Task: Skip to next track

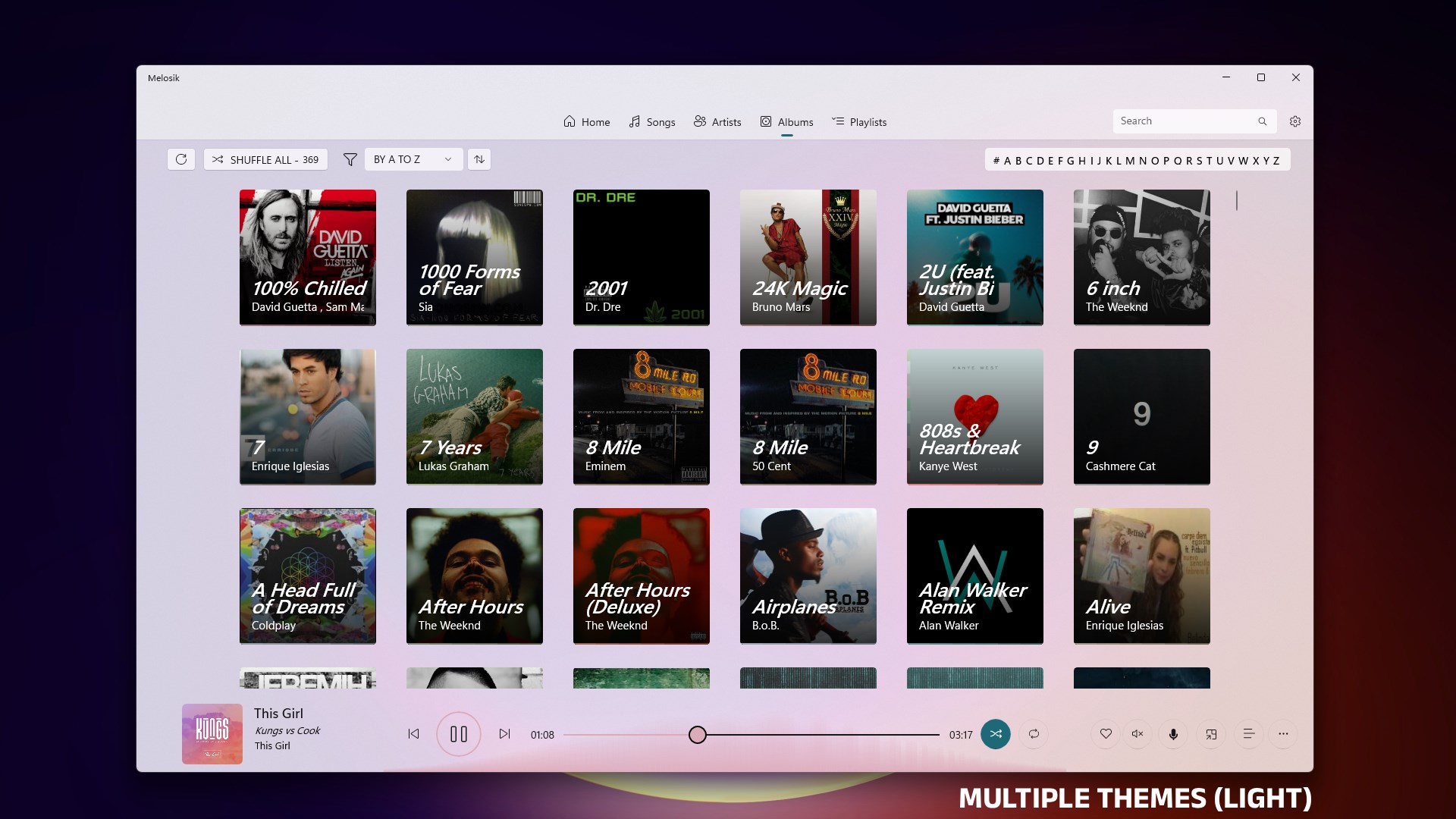Action: 504,734
